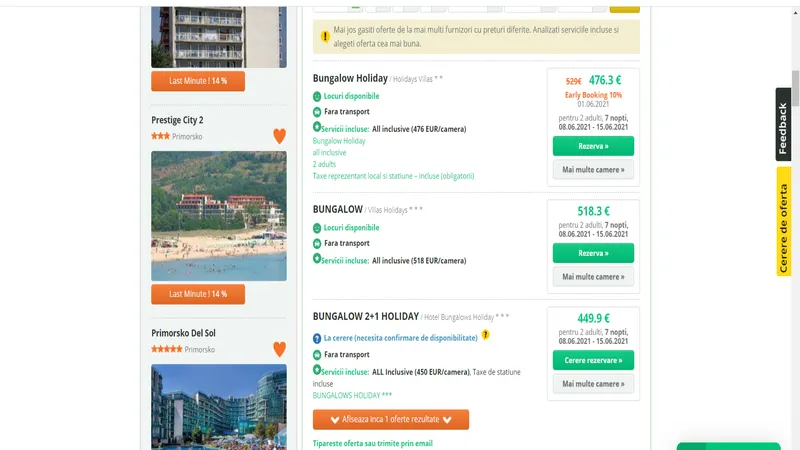This screenshot has width=800, height=450.
Task: Click the yellow question mark help icon
Action: pos(485,335)
